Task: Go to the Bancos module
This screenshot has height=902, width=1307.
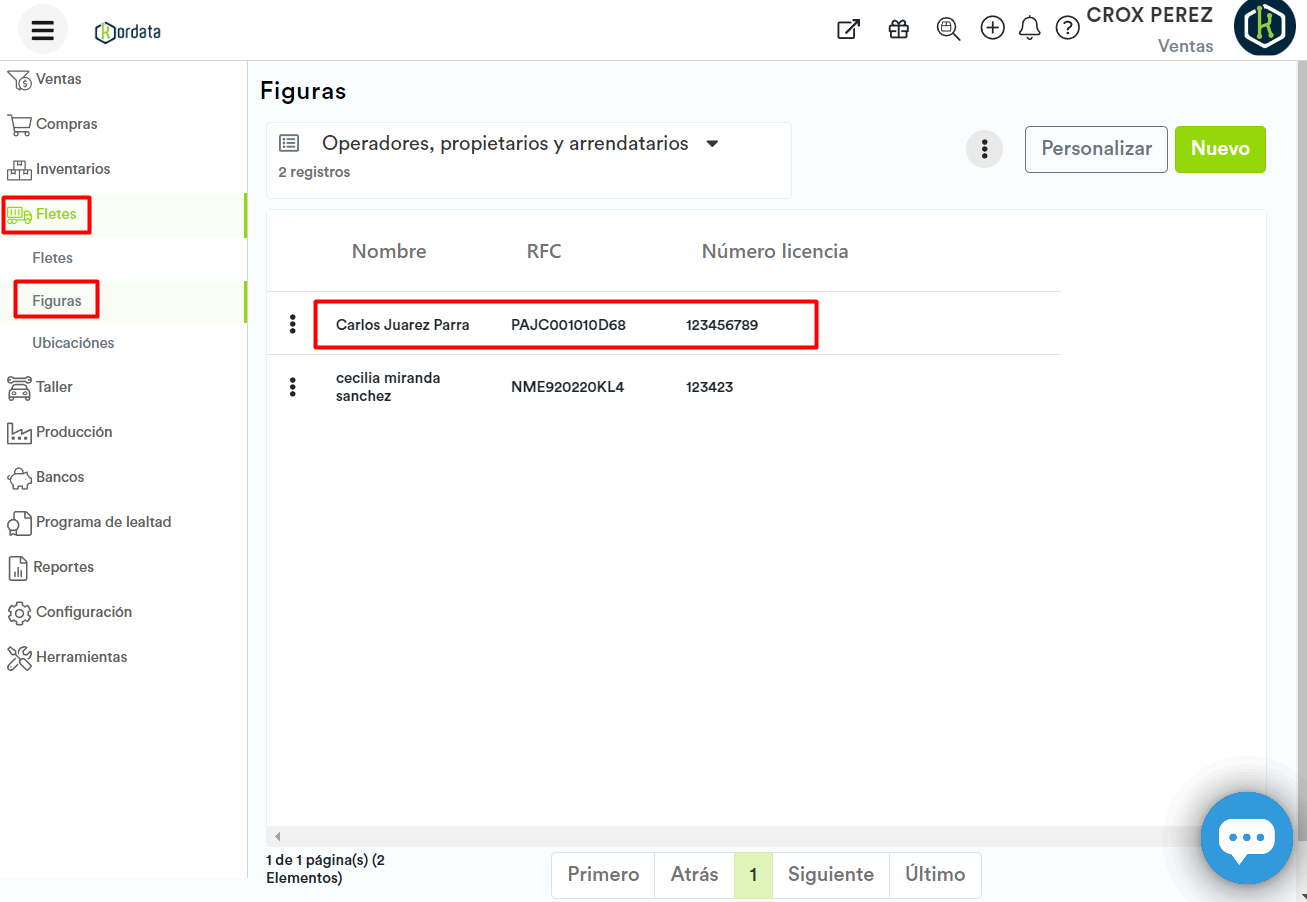Action: [60, 477]
